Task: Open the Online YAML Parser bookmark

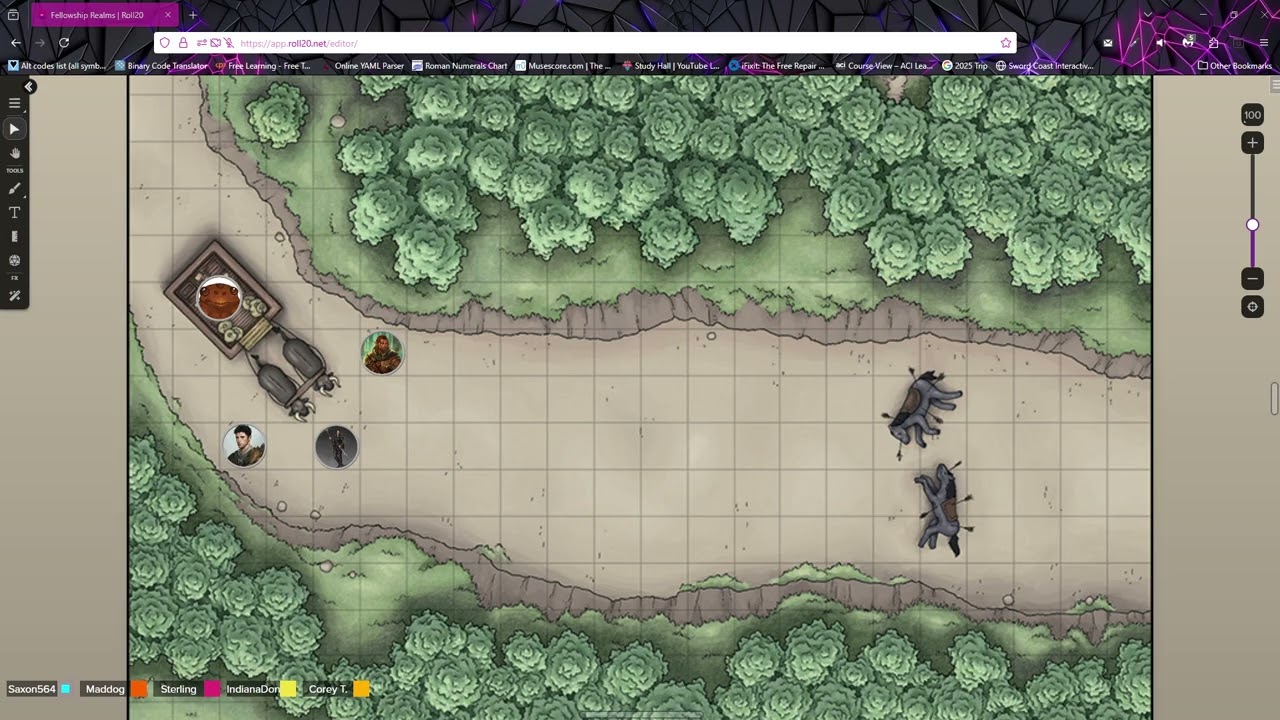Action: [x=362, y=66]
